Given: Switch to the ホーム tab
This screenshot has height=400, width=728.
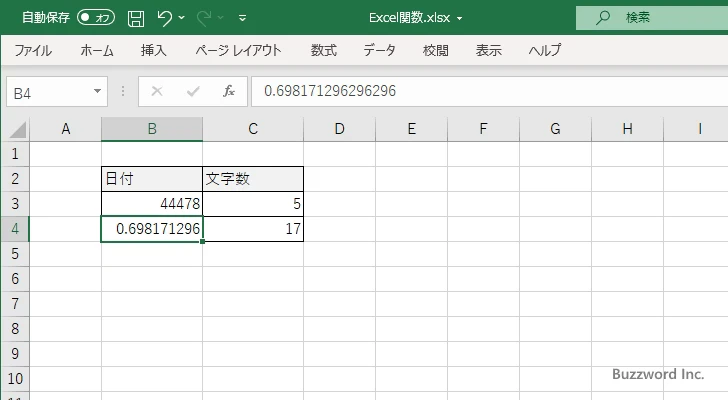Looking at the screenshot, I should (97, 50).
